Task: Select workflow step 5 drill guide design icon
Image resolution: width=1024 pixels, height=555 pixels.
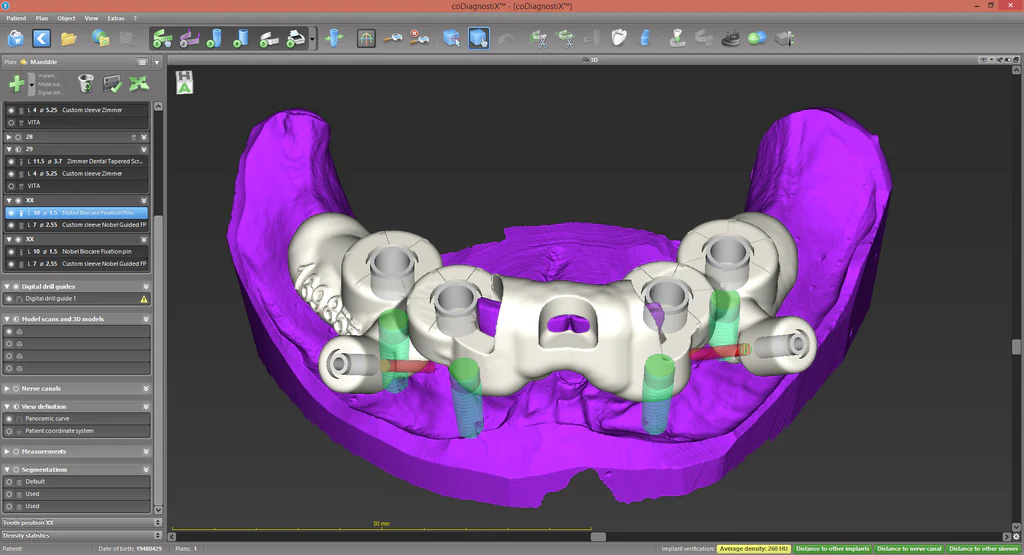Action: (268, 39)
